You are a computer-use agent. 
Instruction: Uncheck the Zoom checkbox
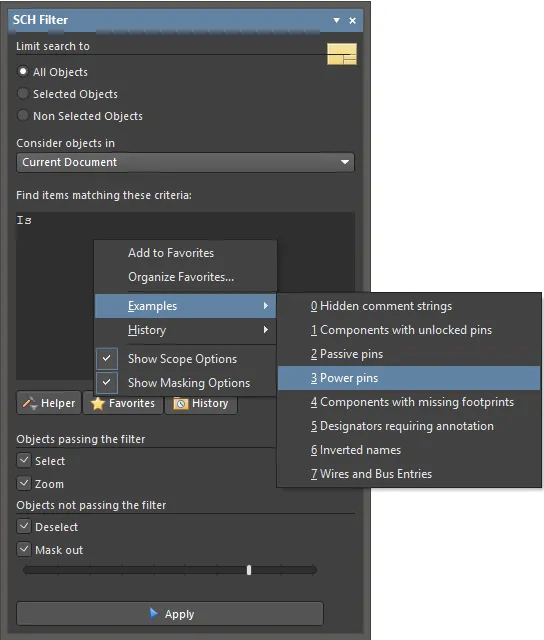pos(24,483)
